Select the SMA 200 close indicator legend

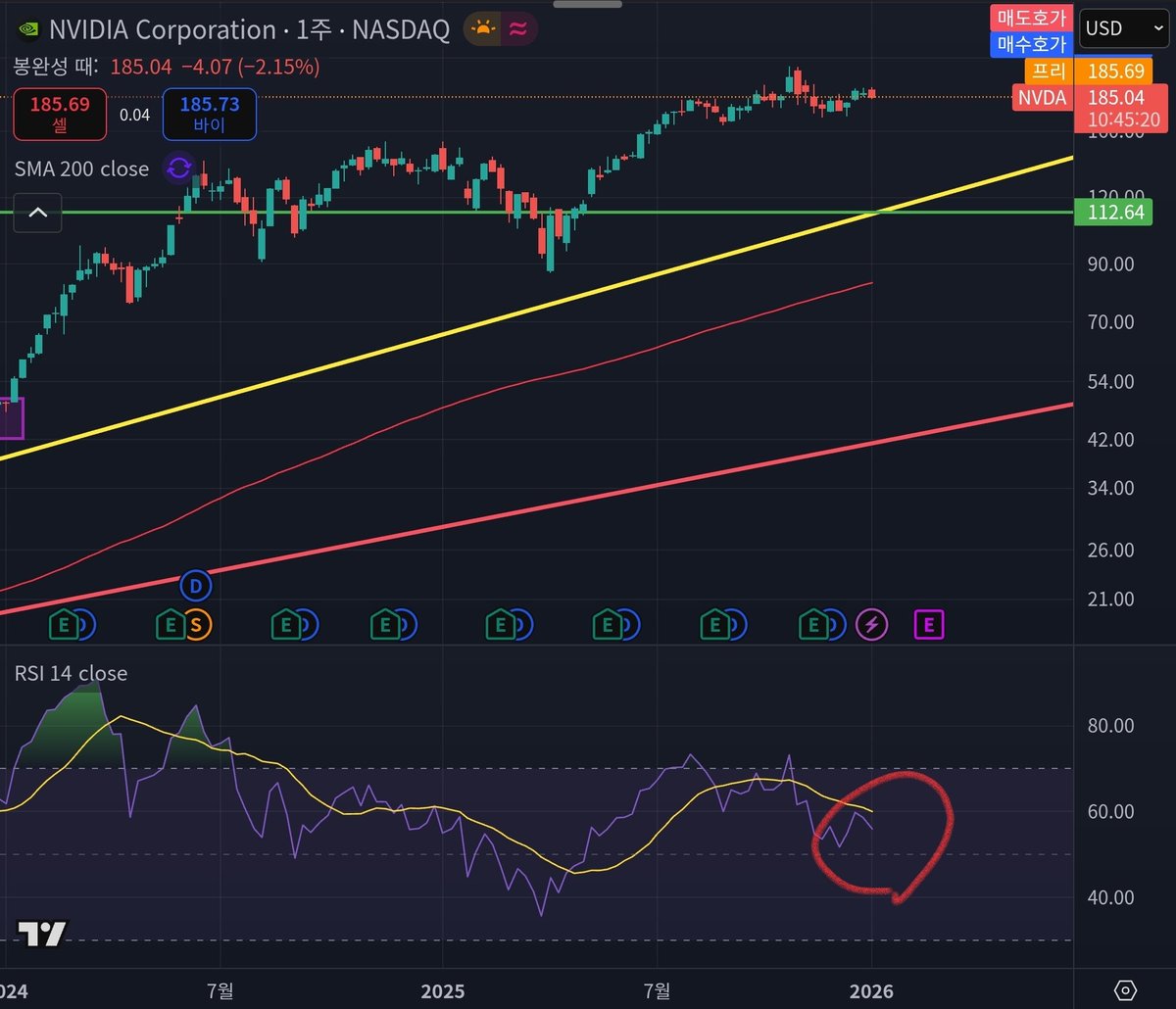click(81, 168)
